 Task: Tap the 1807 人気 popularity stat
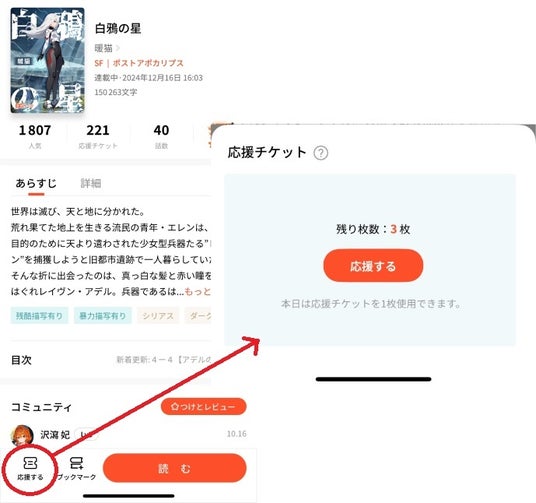click(x=35, y=136)
